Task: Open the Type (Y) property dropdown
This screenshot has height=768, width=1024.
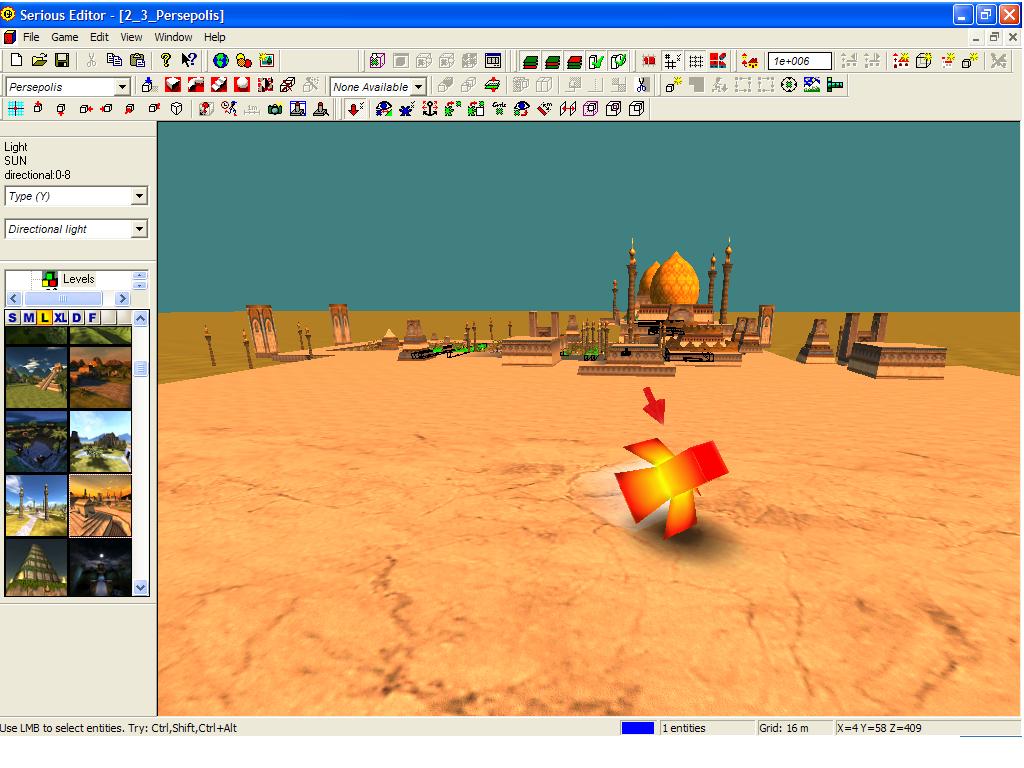Action: (x=139, y=196)
